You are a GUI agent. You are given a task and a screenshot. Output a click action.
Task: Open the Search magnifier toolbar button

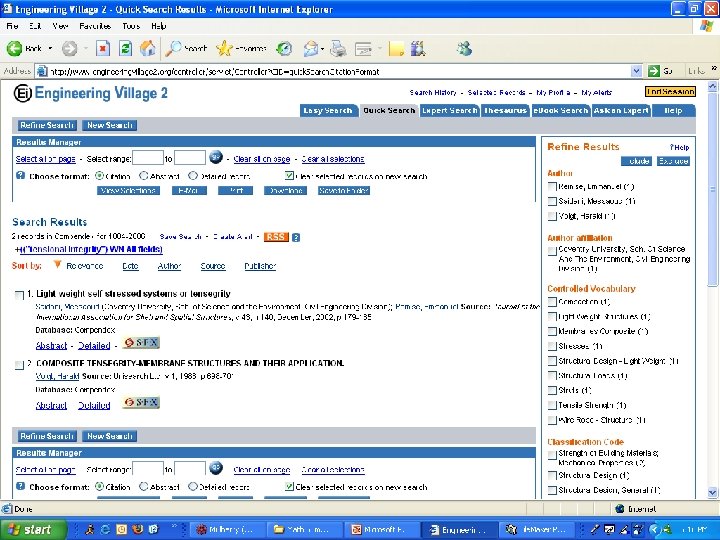click(186, 48)
